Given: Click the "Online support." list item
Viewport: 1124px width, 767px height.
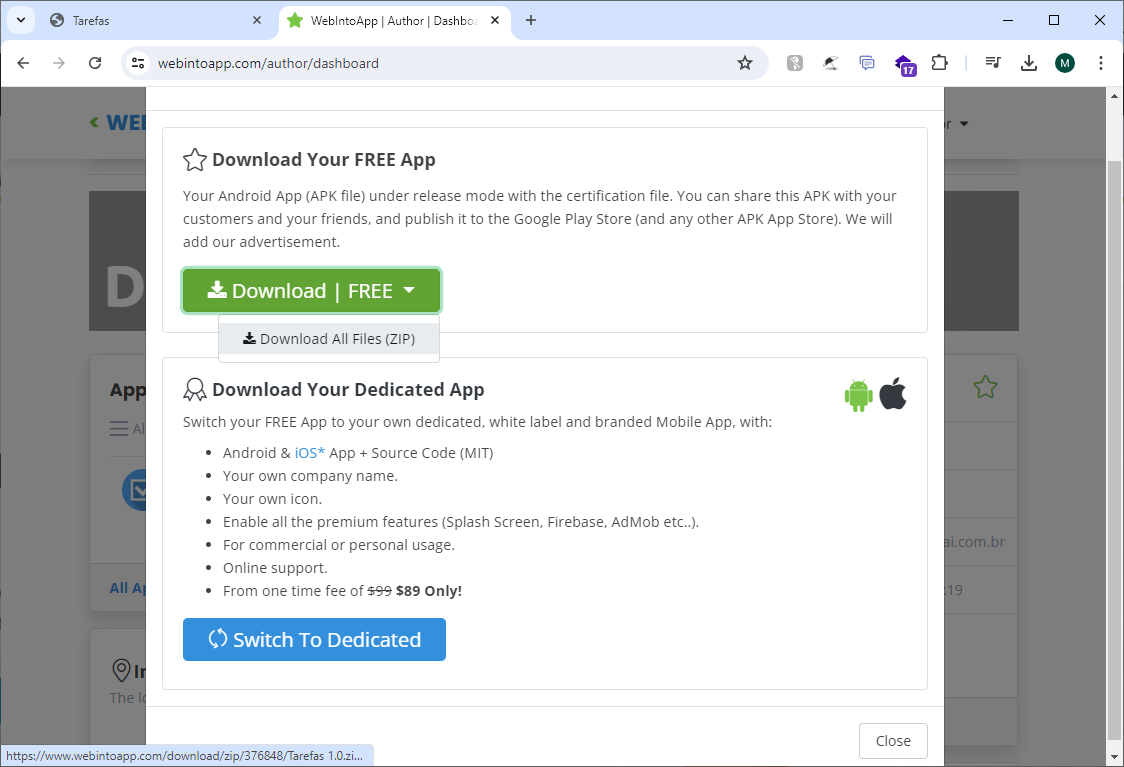Looking at the screenshot, I should [x=275, y=568].
